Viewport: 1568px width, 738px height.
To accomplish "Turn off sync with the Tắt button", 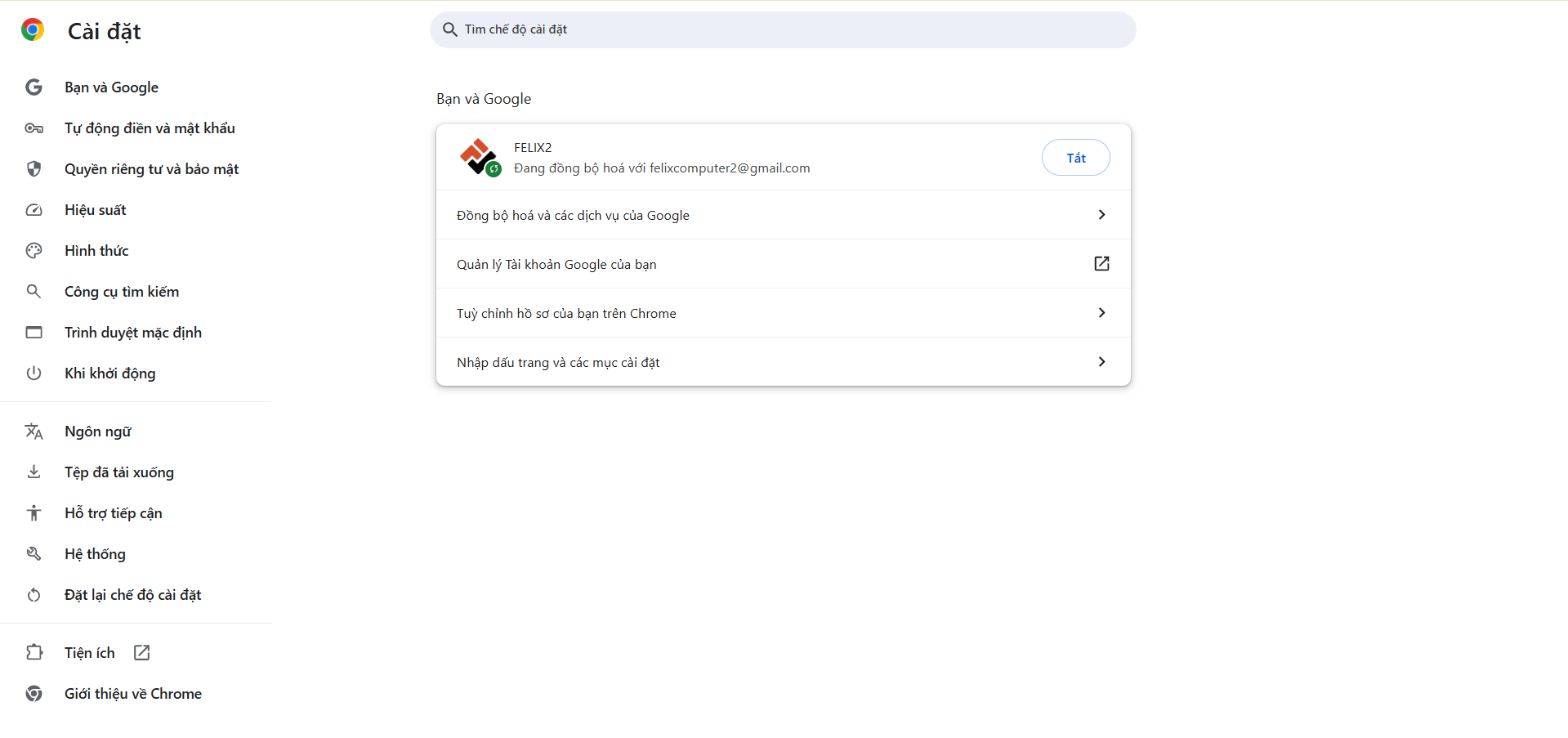I will pos(1075,158).
